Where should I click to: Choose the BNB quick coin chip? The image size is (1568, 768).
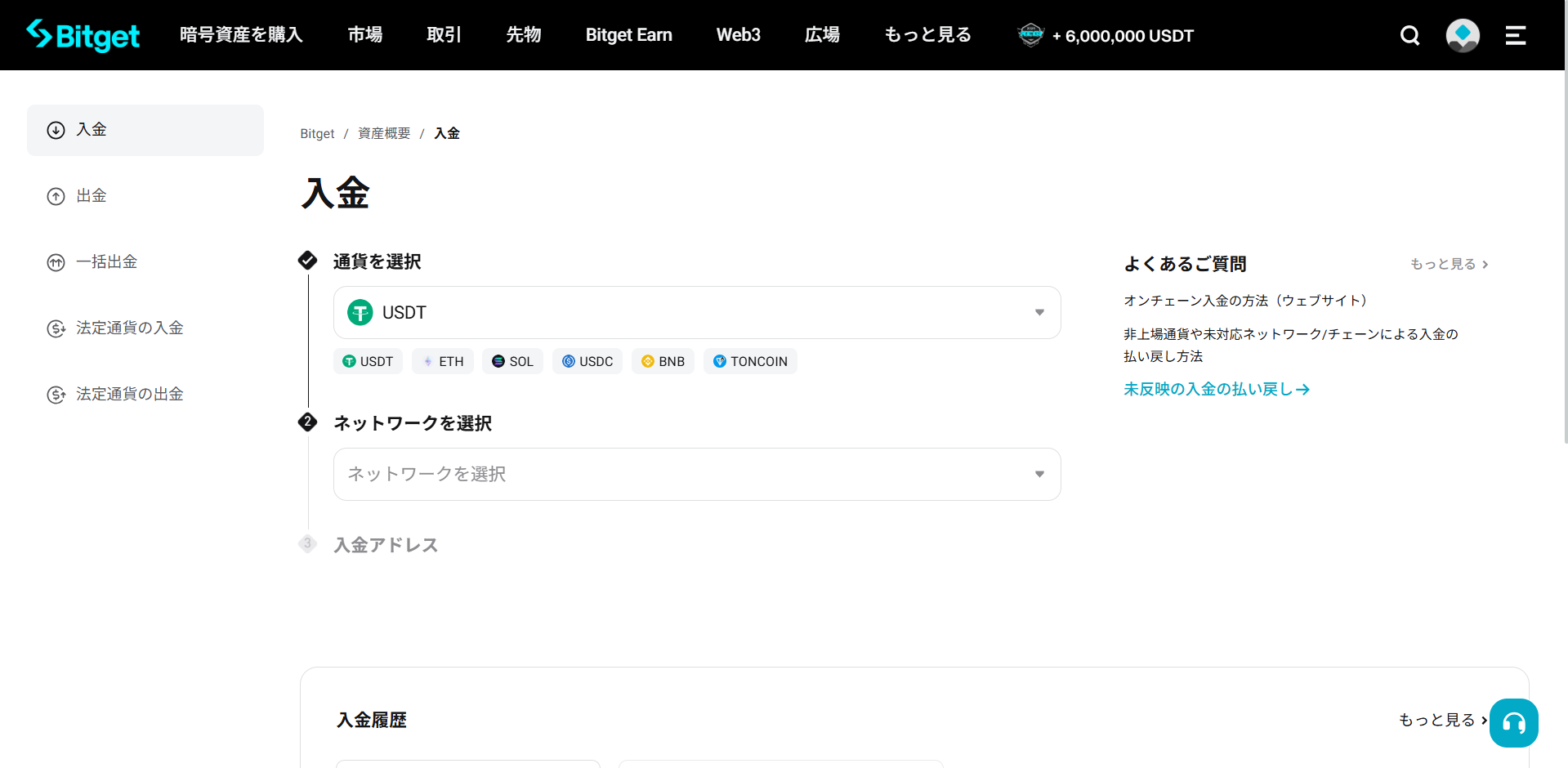coord(663,361)
